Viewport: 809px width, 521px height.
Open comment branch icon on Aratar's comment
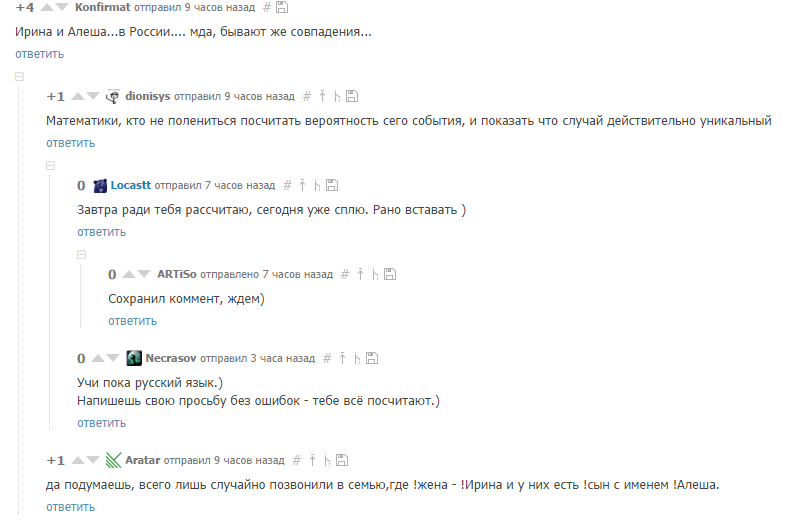pyautogui.click(x=327, y=460)
